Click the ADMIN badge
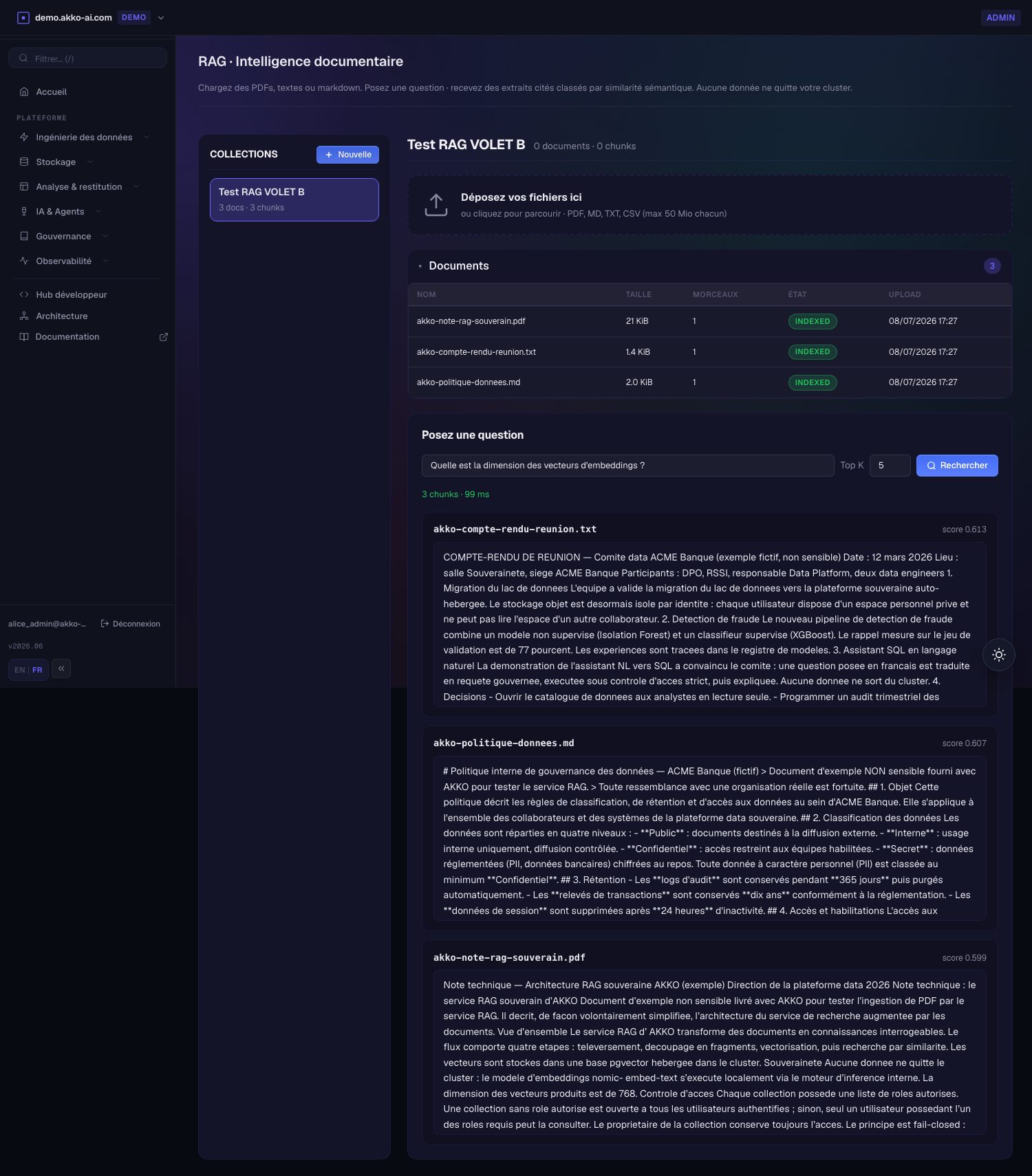The width and height of the screenshot is (1032, 1176). pos(1000,18)
